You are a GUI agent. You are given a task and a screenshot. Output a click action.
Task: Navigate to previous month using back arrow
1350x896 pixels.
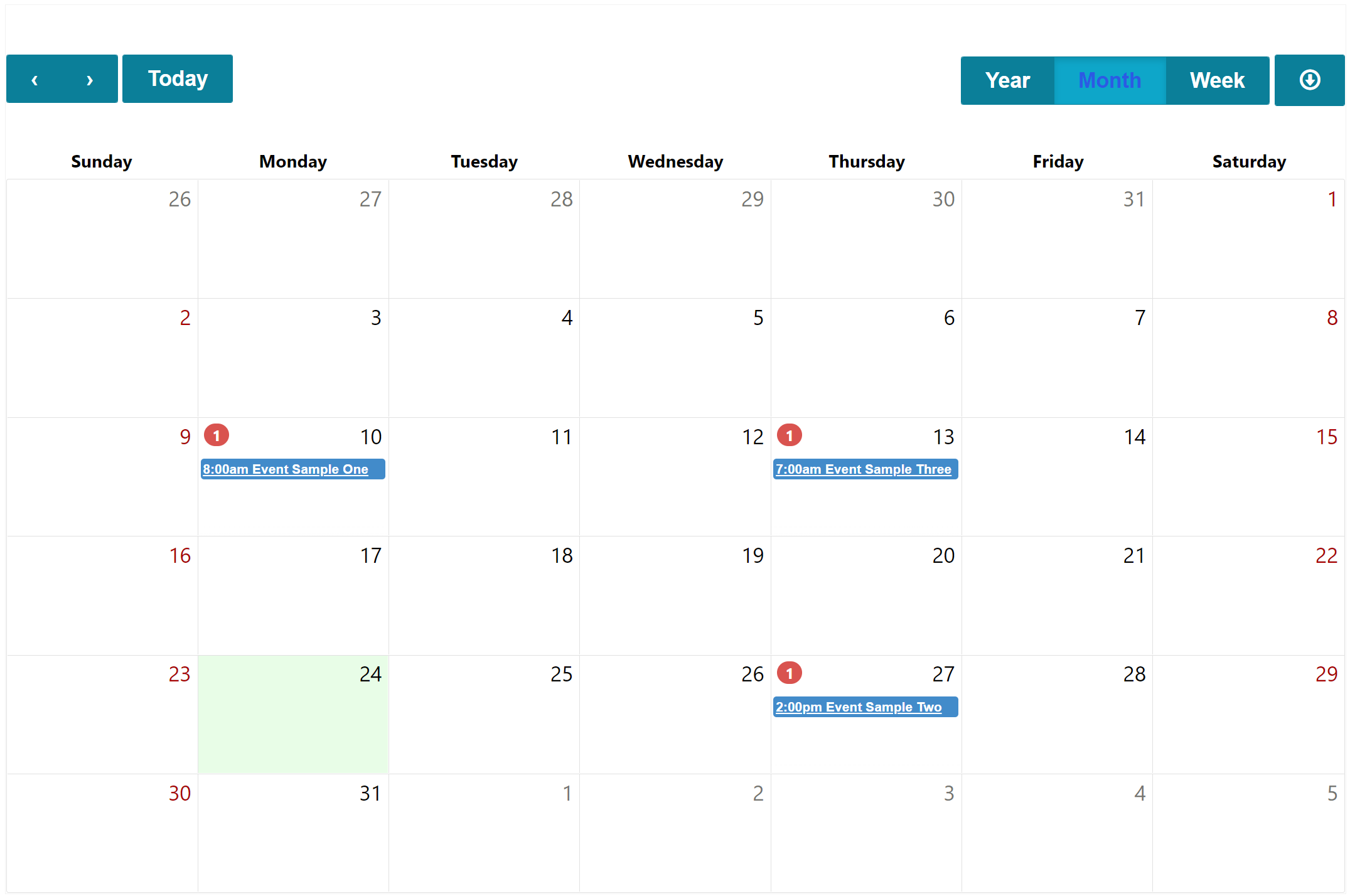[36, 79]
